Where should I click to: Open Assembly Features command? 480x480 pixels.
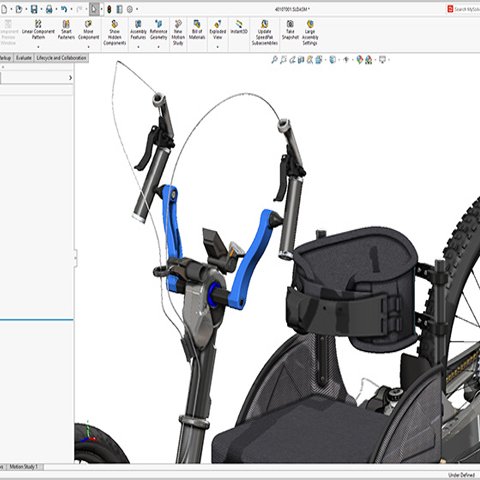click(138, 30)
